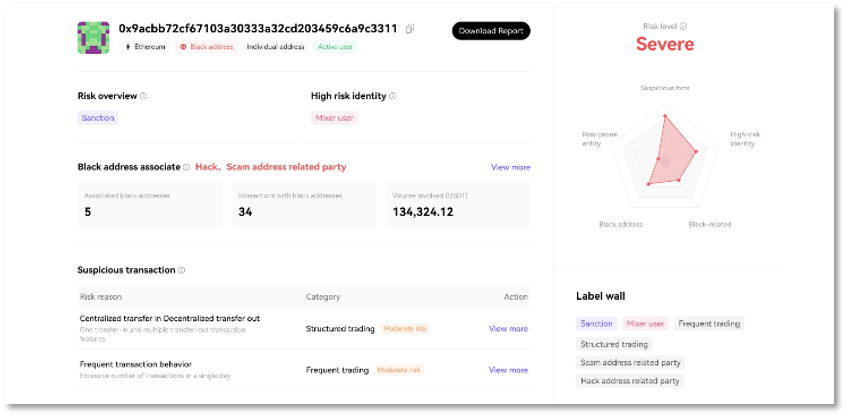Click Frequent trading label in Label wall
Screen dimensions: 848x418
pos(709,324)
